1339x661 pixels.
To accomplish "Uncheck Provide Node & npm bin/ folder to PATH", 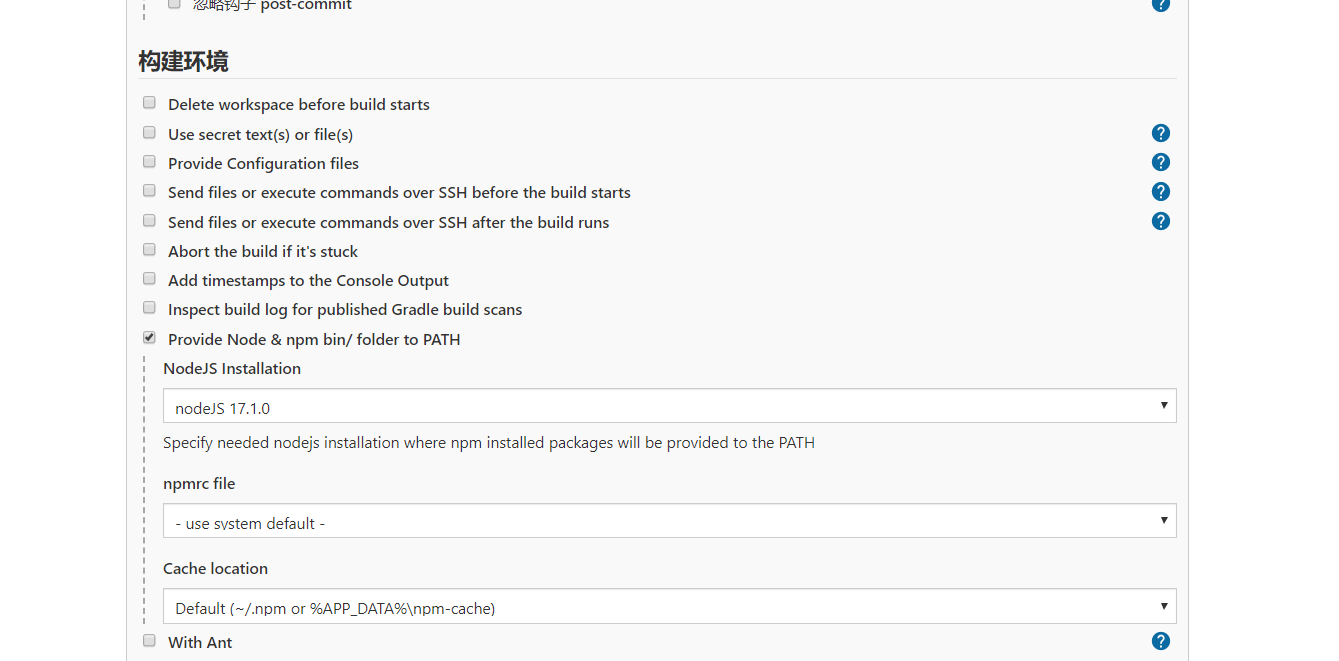I will pos(149,337).
